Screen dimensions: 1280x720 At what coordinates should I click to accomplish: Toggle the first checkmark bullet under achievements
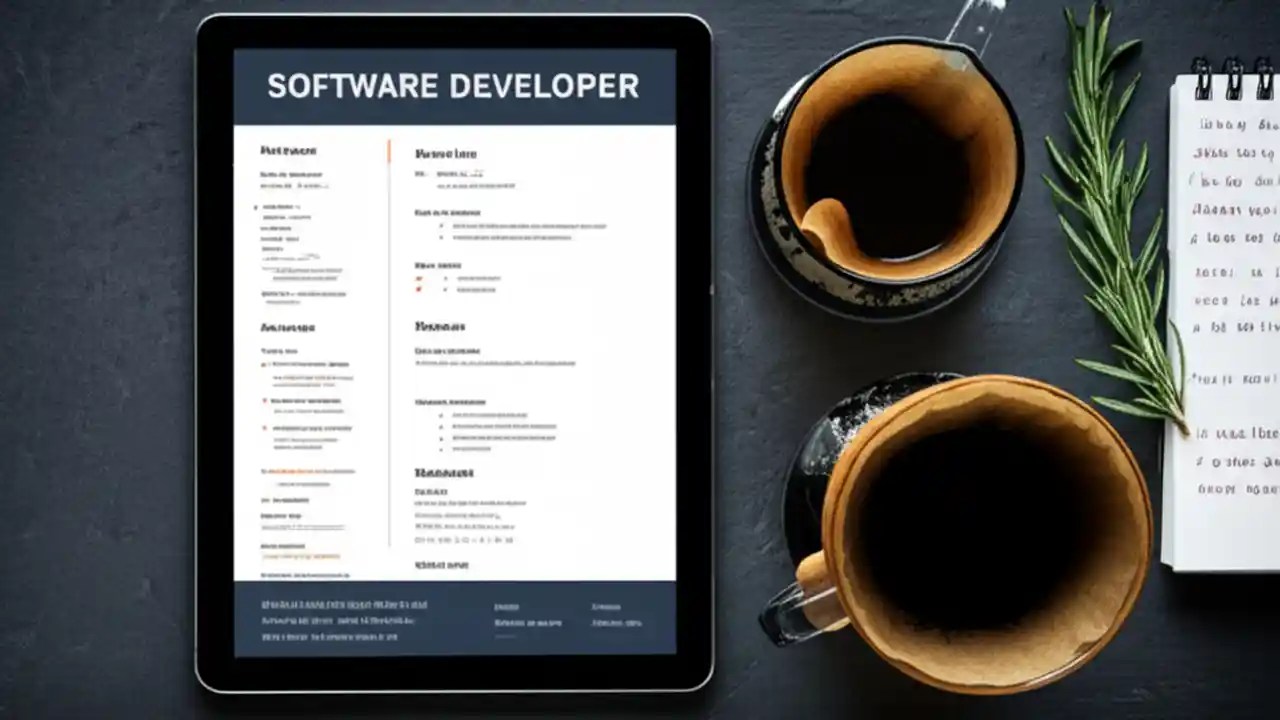tap(441, 414)
